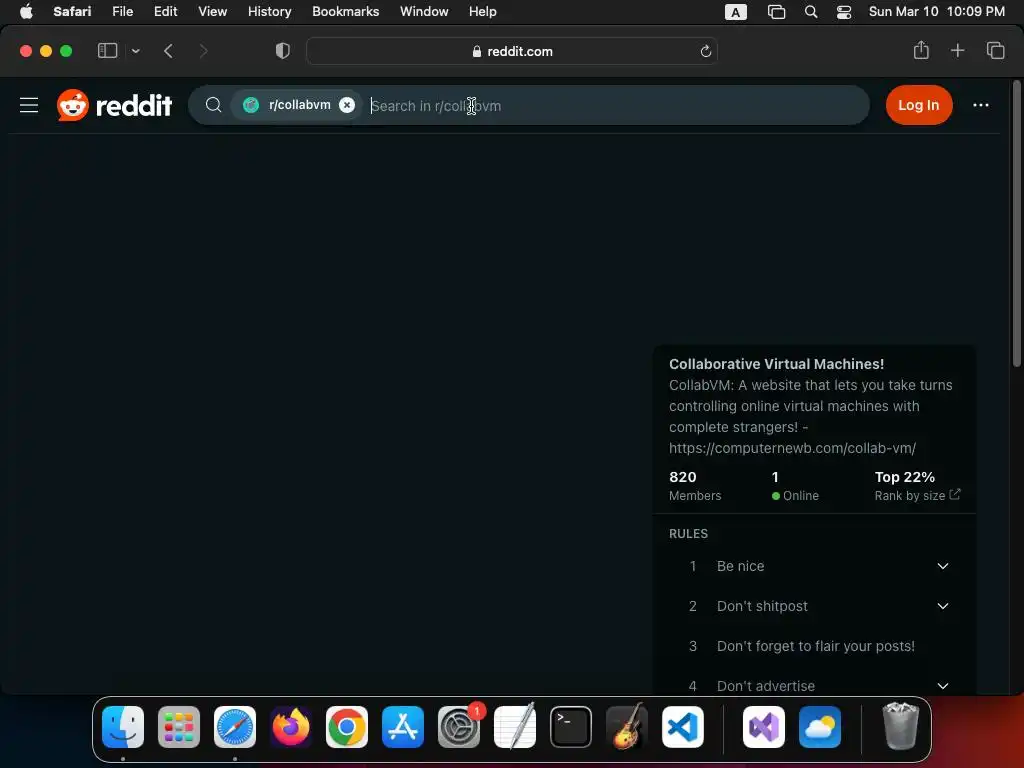Open the Weather app from the Dock
Viewport: 1024px width, 768px height.
pos(820,727)
